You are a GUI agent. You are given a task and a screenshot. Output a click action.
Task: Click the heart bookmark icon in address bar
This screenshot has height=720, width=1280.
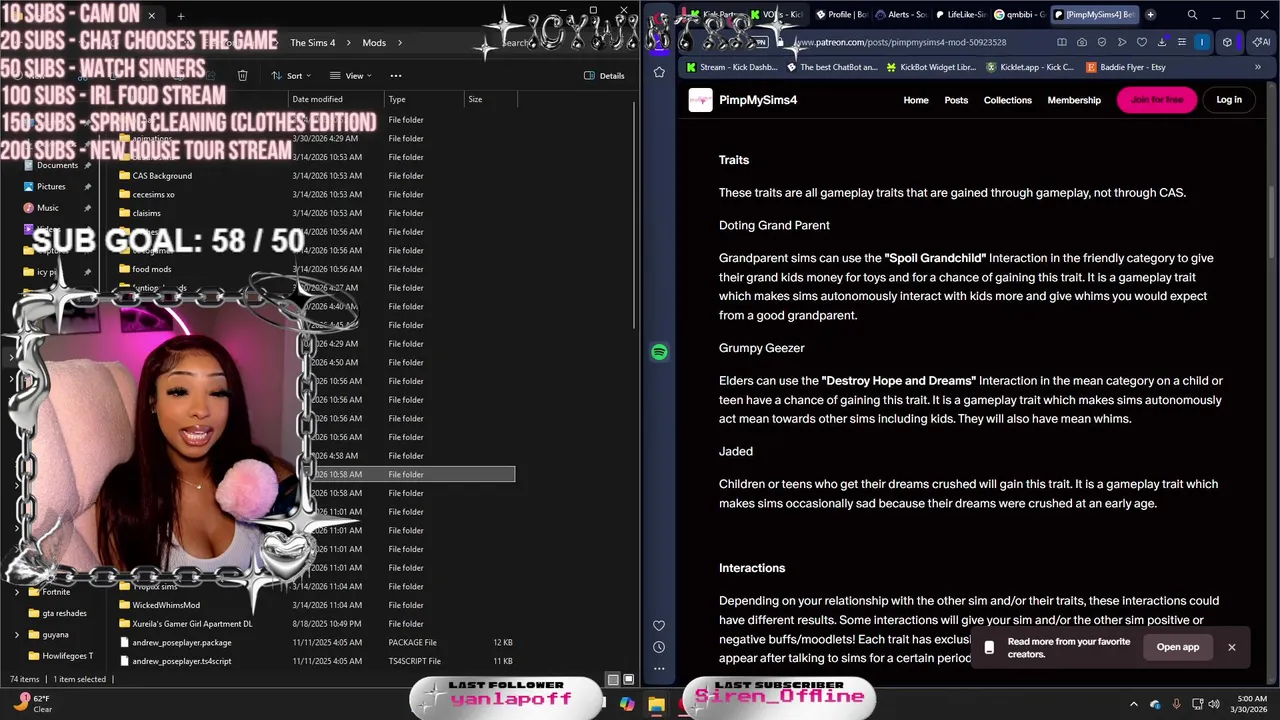pyautogui.click(x=1141, y=42)
